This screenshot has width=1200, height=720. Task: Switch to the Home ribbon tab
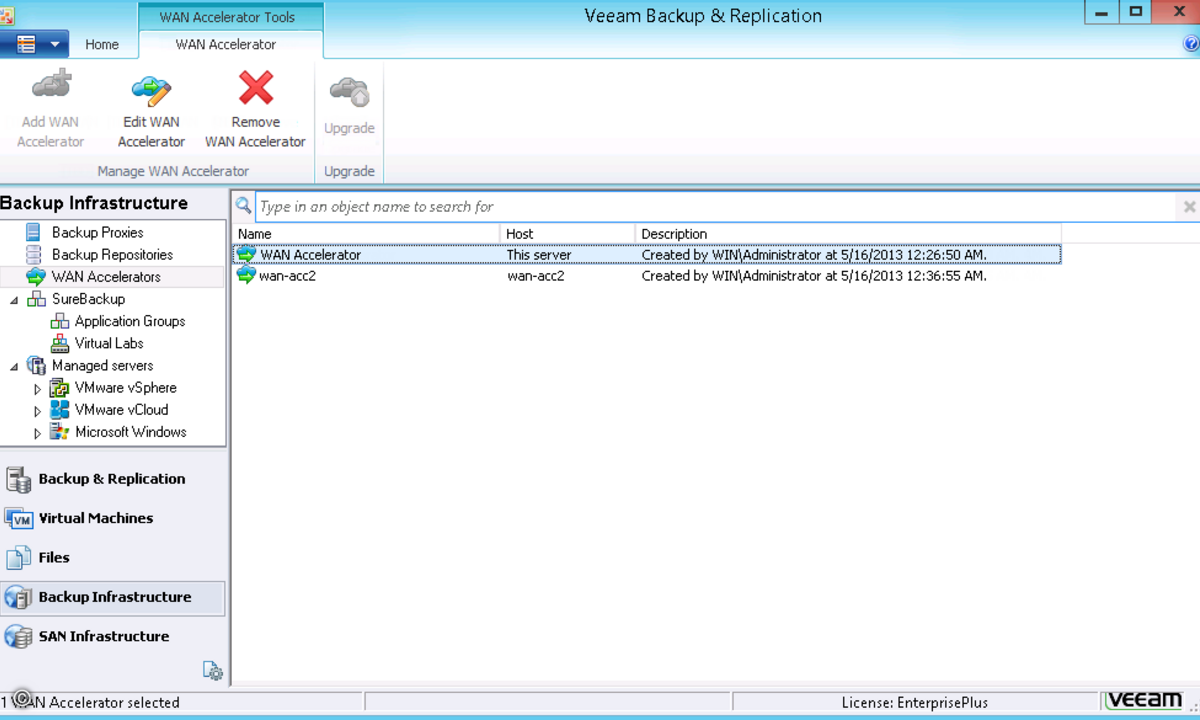(x=102, y=44)
